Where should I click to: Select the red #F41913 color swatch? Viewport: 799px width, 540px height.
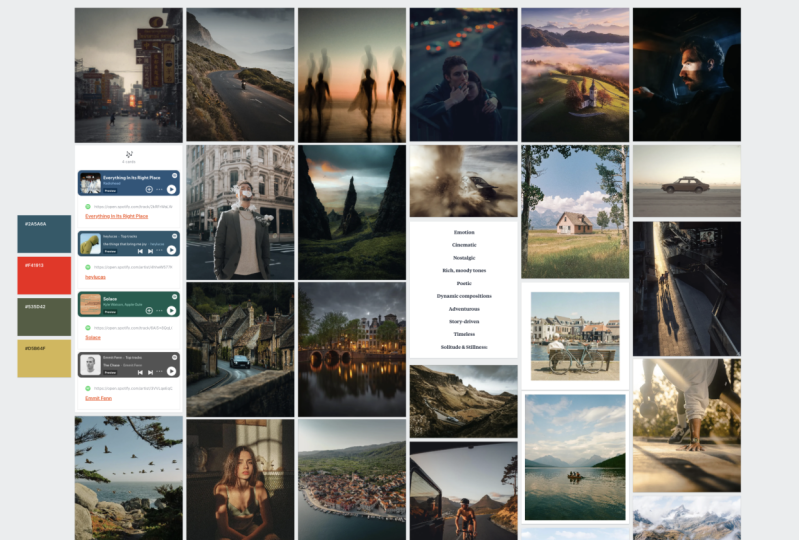(x=44, y=276)
